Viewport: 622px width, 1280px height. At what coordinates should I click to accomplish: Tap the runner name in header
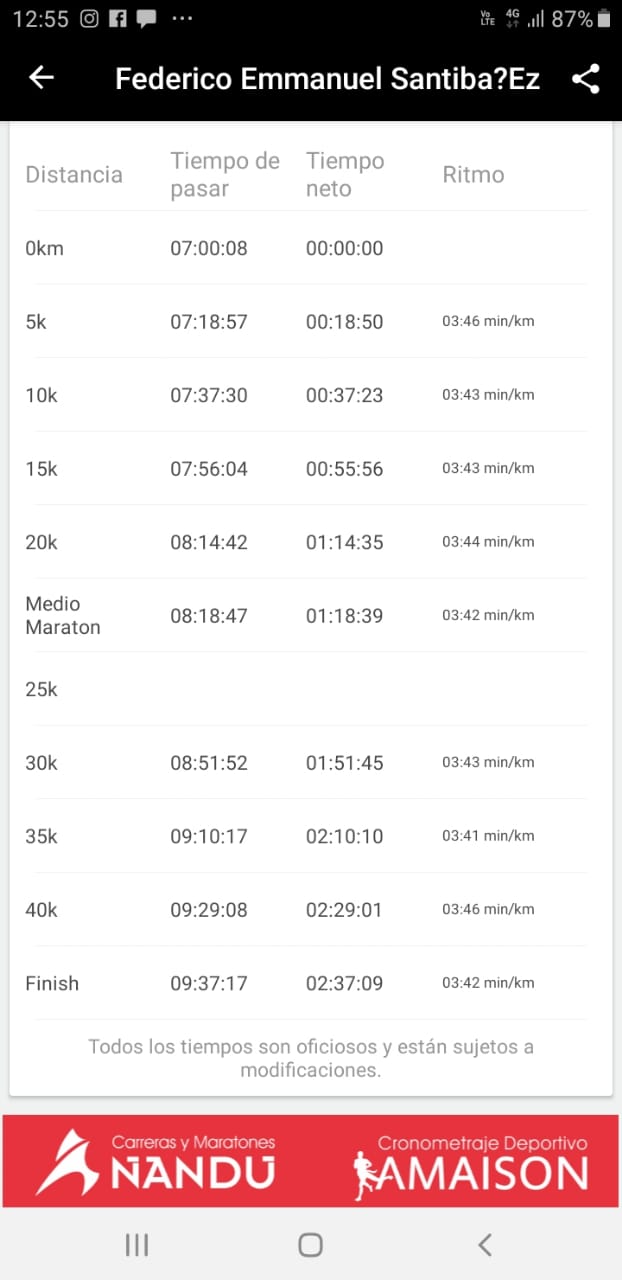(327, 79)
